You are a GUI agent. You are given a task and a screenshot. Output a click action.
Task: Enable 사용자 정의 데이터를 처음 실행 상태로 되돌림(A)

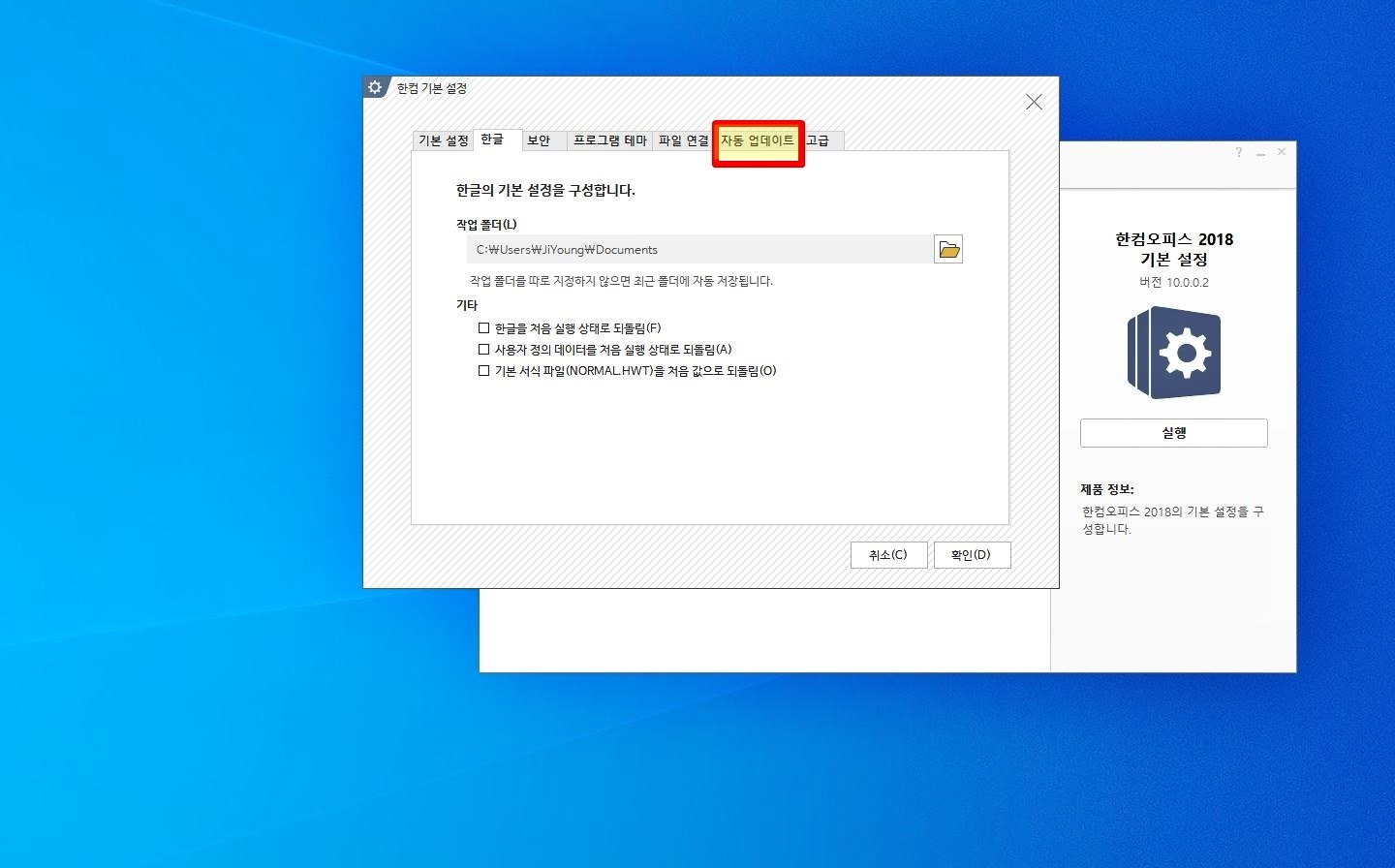tap(604, 350)
